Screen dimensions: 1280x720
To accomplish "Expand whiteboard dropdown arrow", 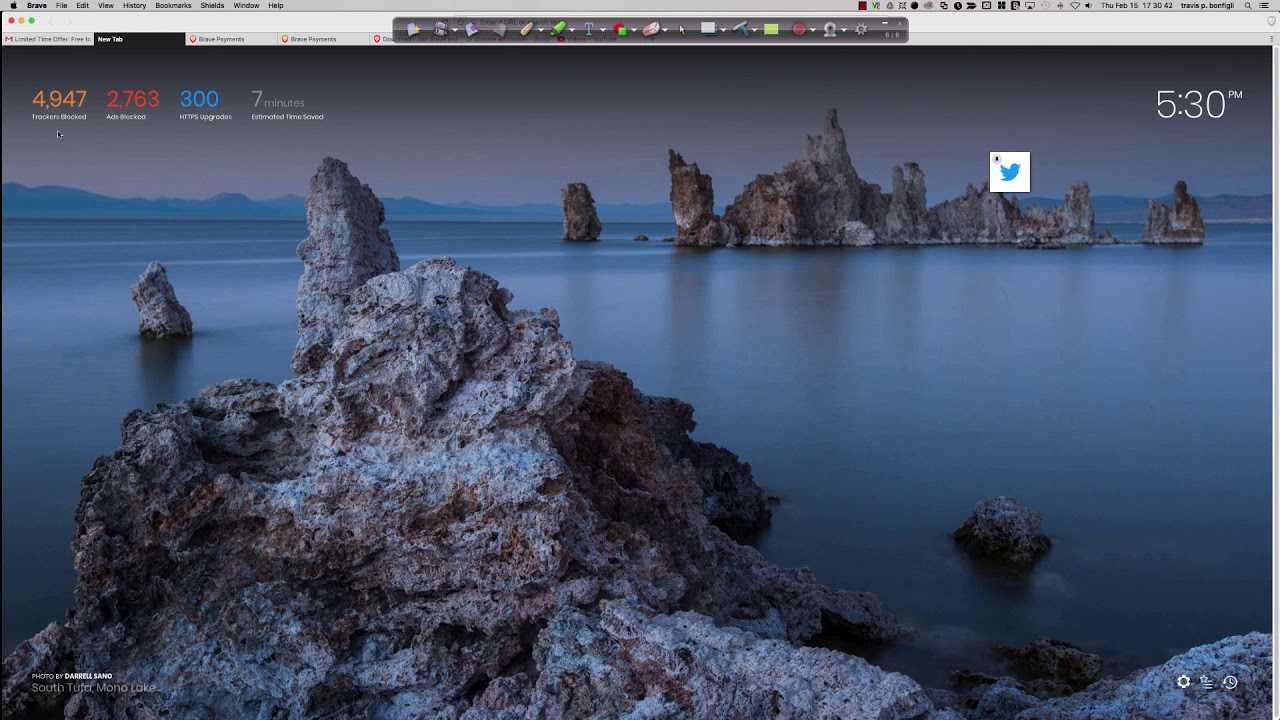I will click(724, 30).
